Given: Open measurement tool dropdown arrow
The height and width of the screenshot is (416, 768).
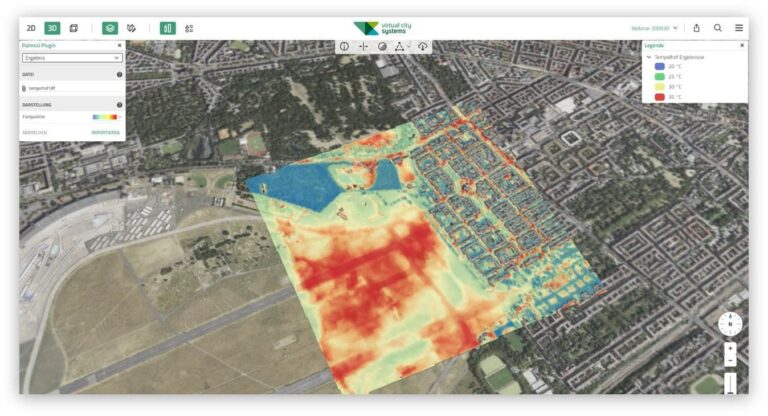Looking at the screenshot, I should click(x=408, y=47).
